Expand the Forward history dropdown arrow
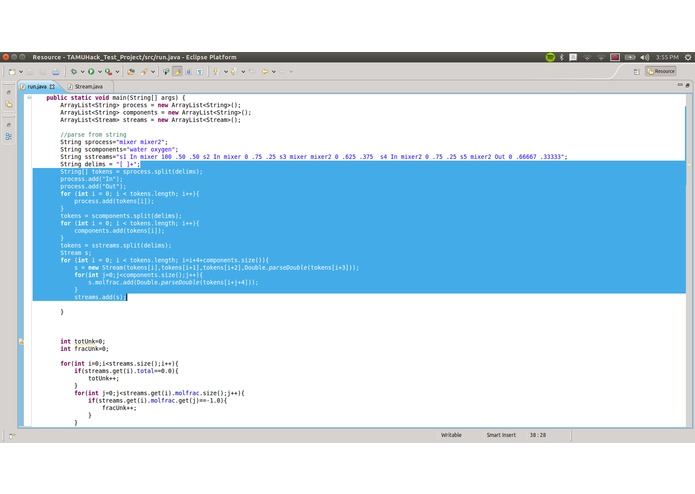The image size is (695, 494). tap(291, 71)
